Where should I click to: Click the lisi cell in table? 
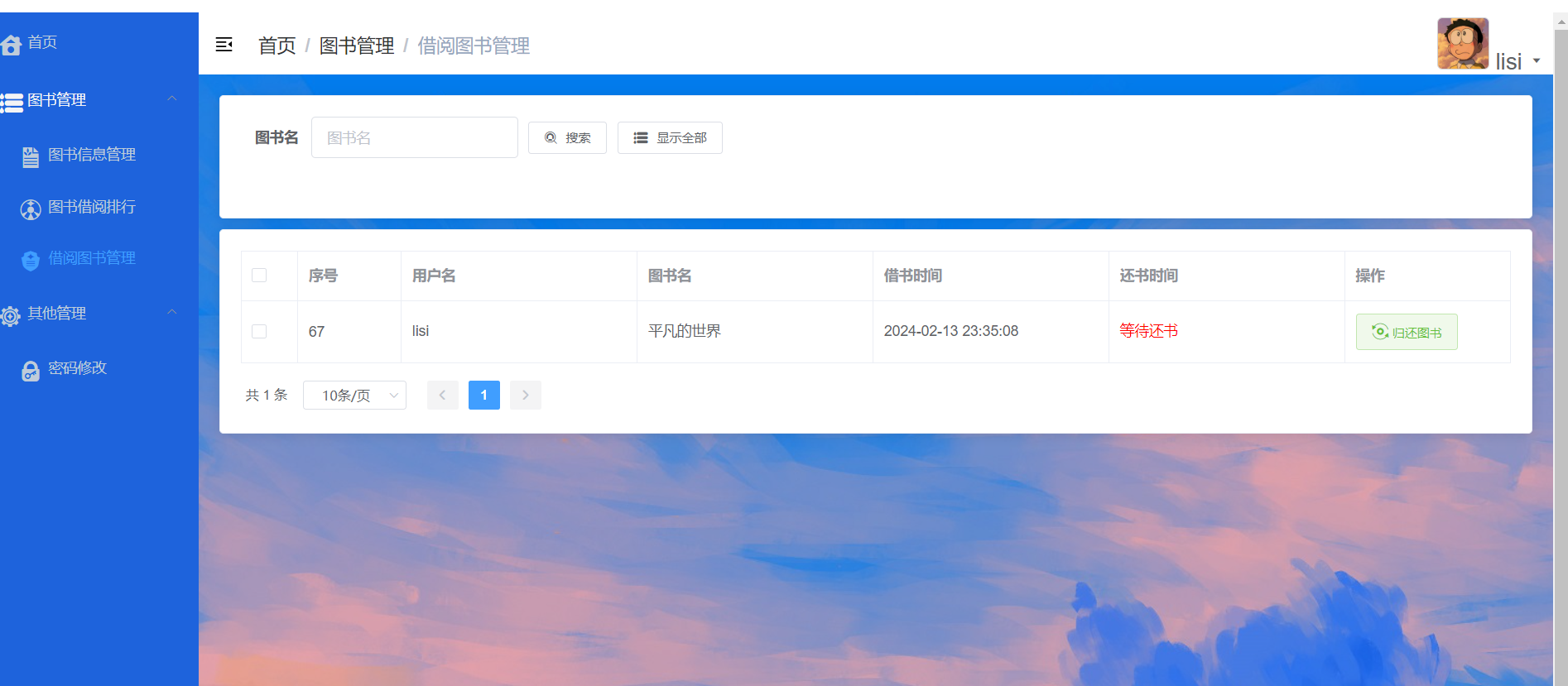pyautogui.click(x=421, y=331)
